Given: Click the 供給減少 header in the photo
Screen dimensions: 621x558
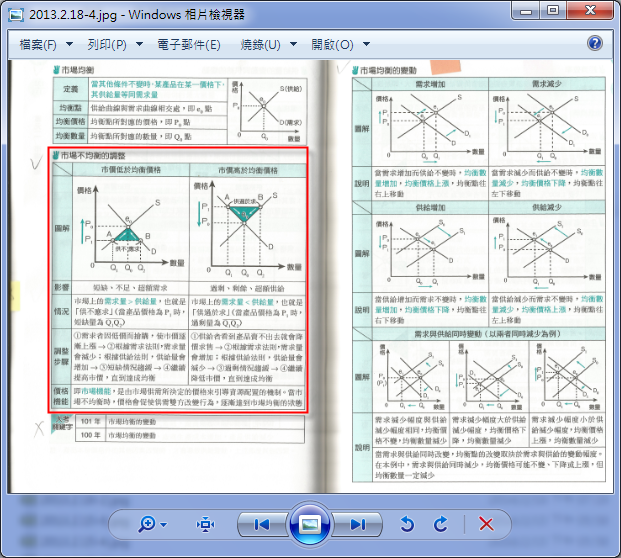Looking at the screenshot, I should (x=547, y=208).
